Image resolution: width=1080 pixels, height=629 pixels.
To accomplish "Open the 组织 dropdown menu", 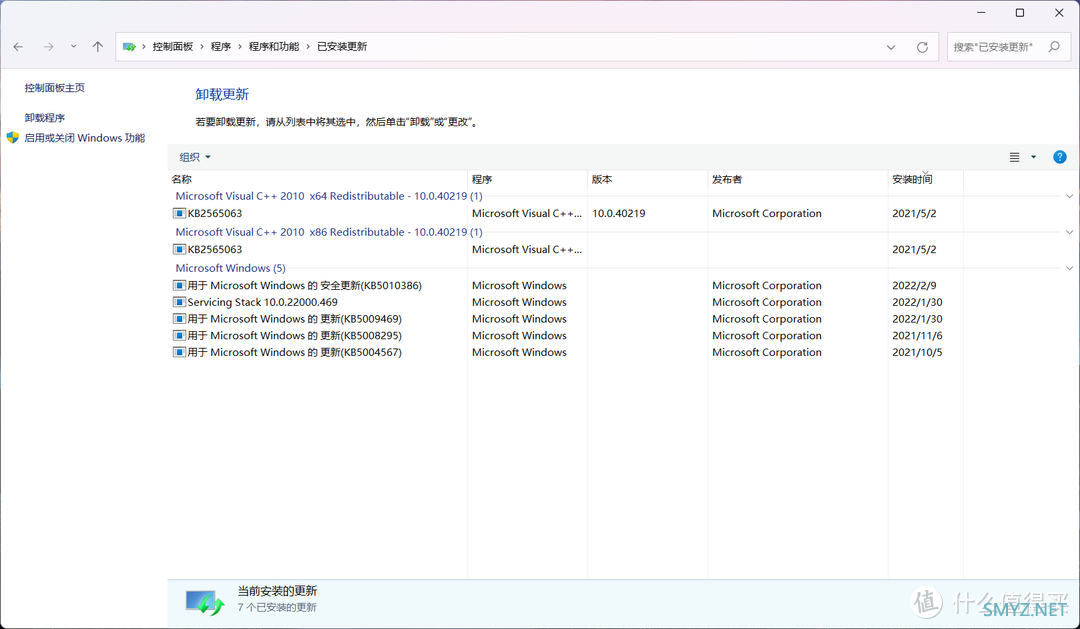I will 195,157.
